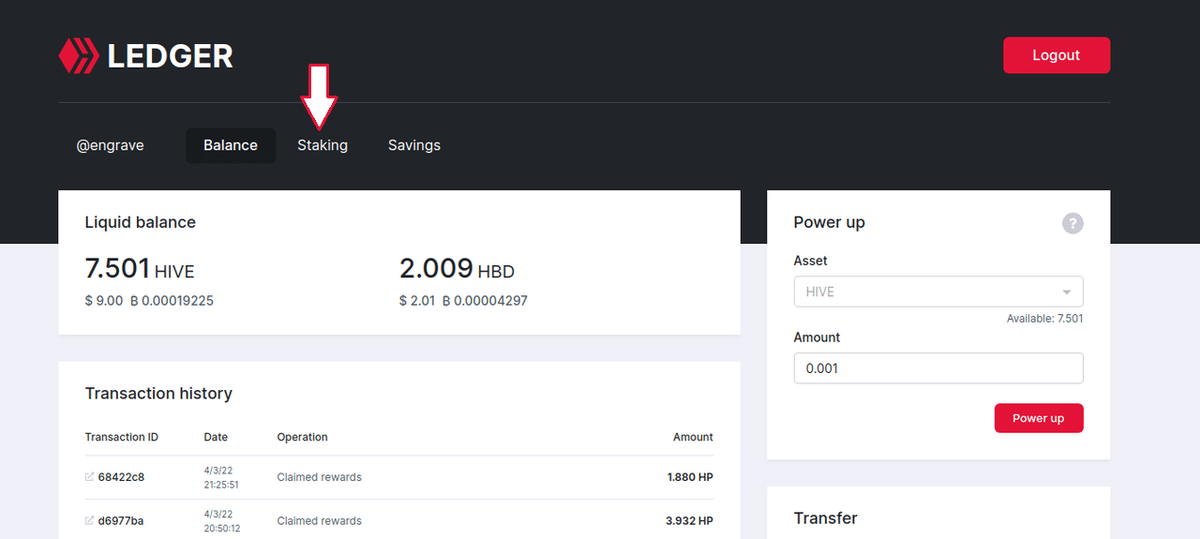Confirm with the Power up button
Viewport: 1200px width, 539px height.
tap(1038, 418)
